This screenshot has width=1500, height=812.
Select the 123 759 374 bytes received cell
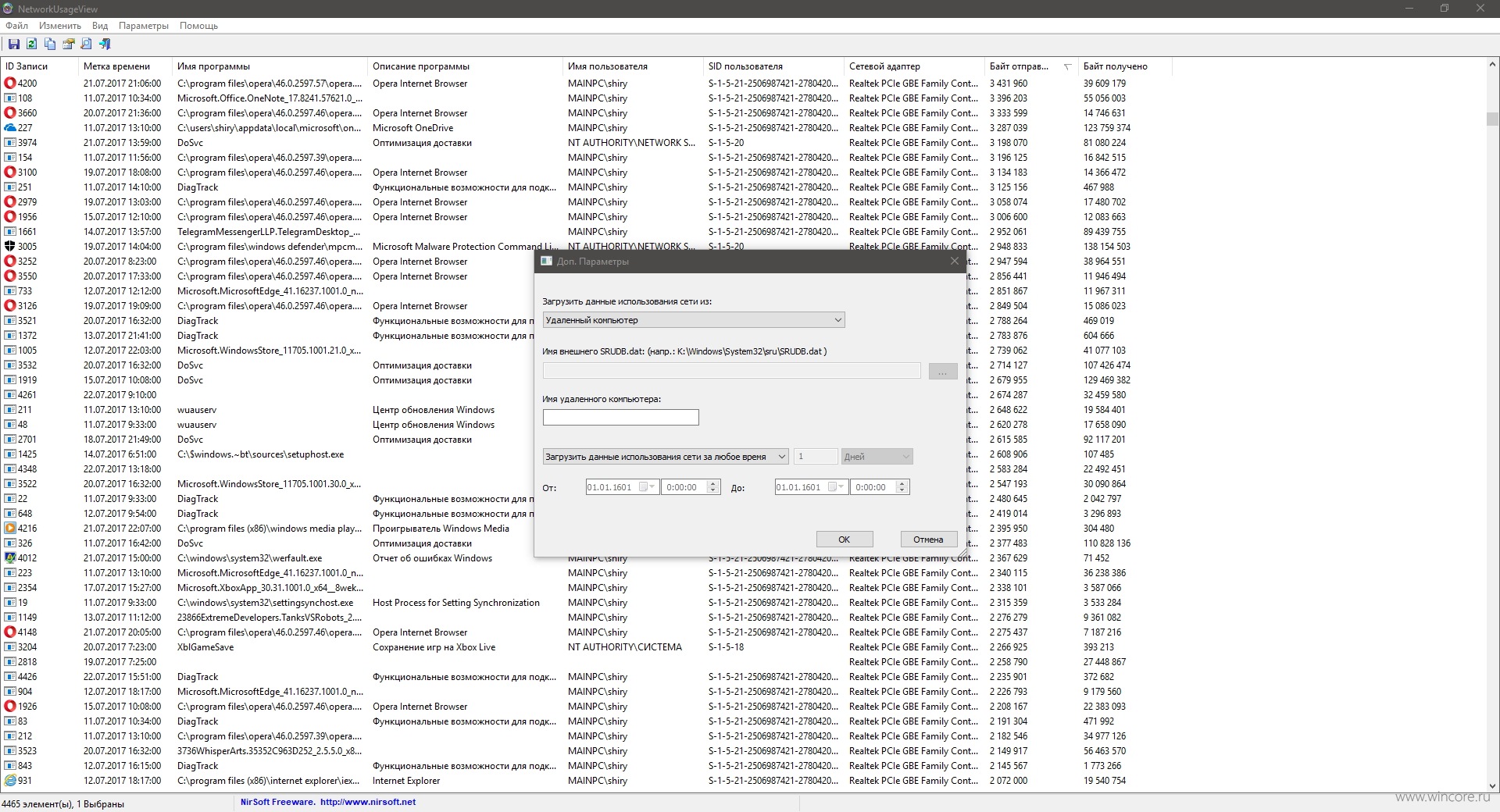click(1107, 127)
